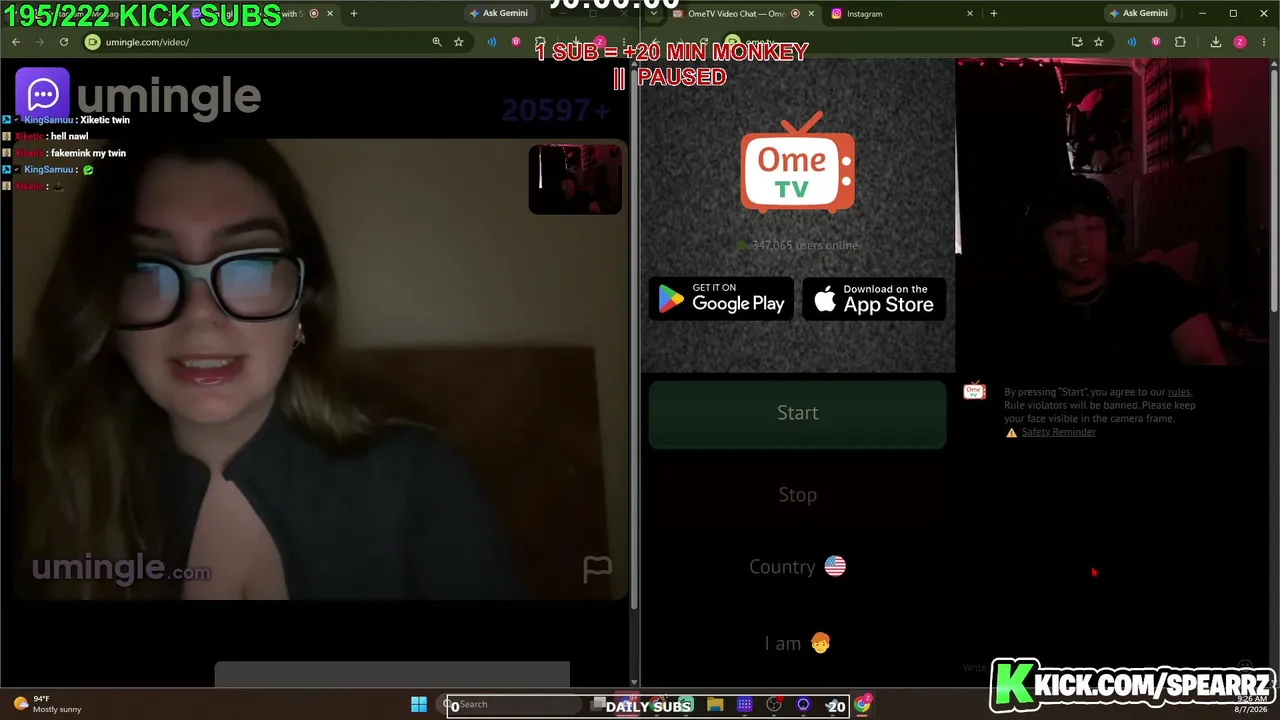Click the Umingle purple chat logo

click(42, 95)
